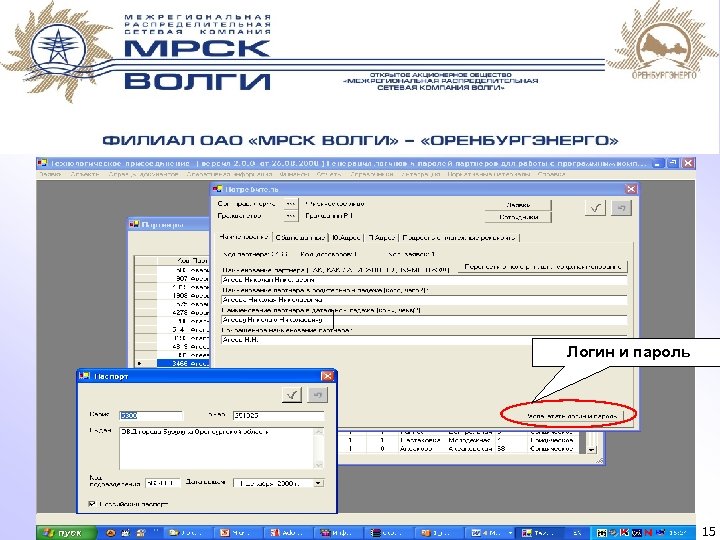Image resolution: width=720 pixels, height=540 pixels.
Task: Click the undo arrow button in Потребитель window
Action: (622, 208)
